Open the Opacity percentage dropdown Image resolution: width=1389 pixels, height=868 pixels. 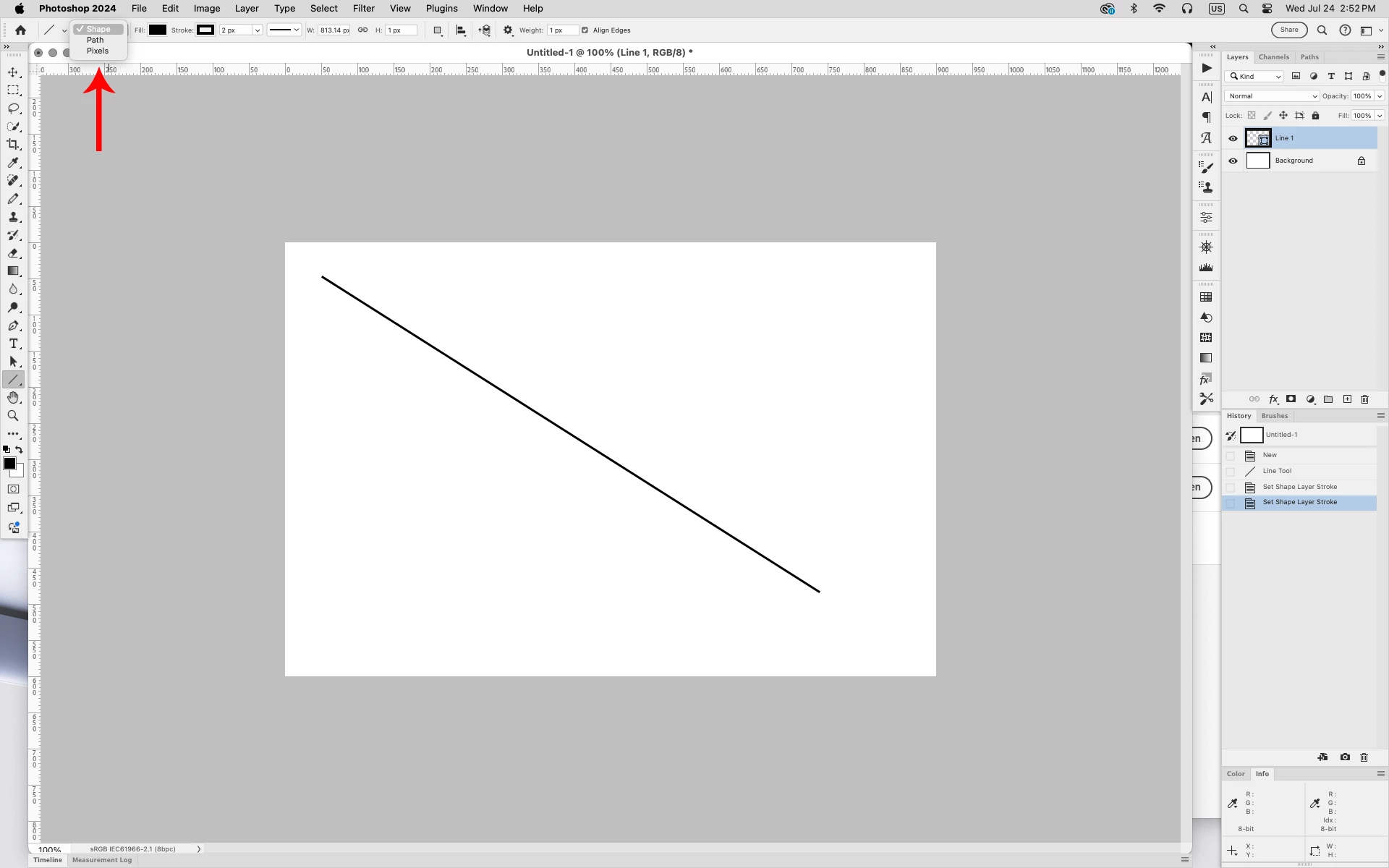pos(1380,96)
